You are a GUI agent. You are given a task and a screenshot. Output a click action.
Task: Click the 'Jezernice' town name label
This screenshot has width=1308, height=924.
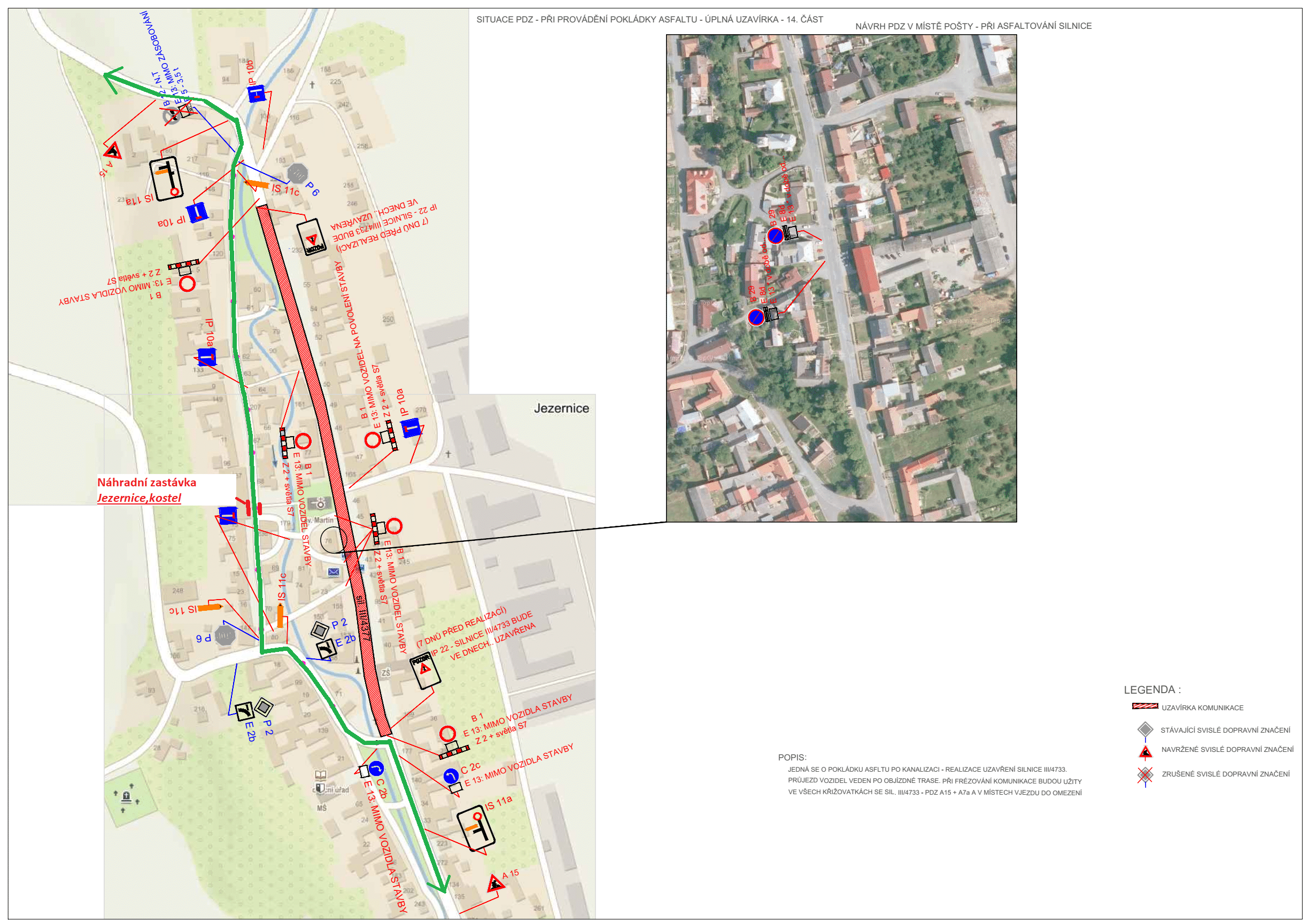pos(561,408)
